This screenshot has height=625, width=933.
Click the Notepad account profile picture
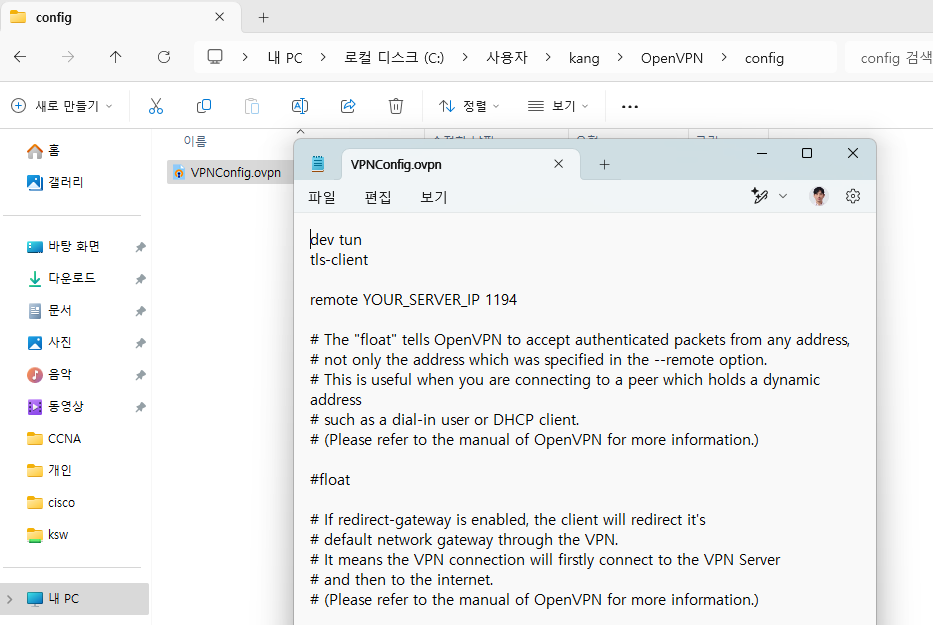[819, 196]
